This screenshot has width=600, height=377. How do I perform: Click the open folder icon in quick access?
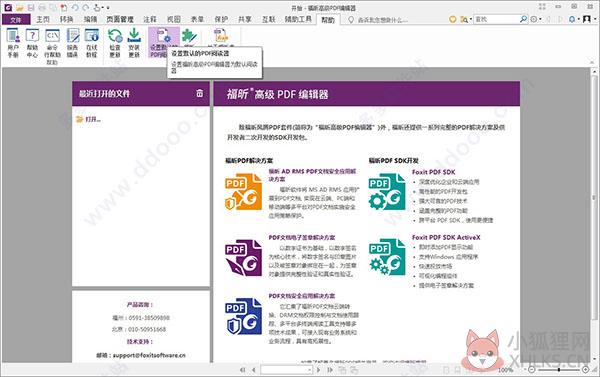click(20, 8)
